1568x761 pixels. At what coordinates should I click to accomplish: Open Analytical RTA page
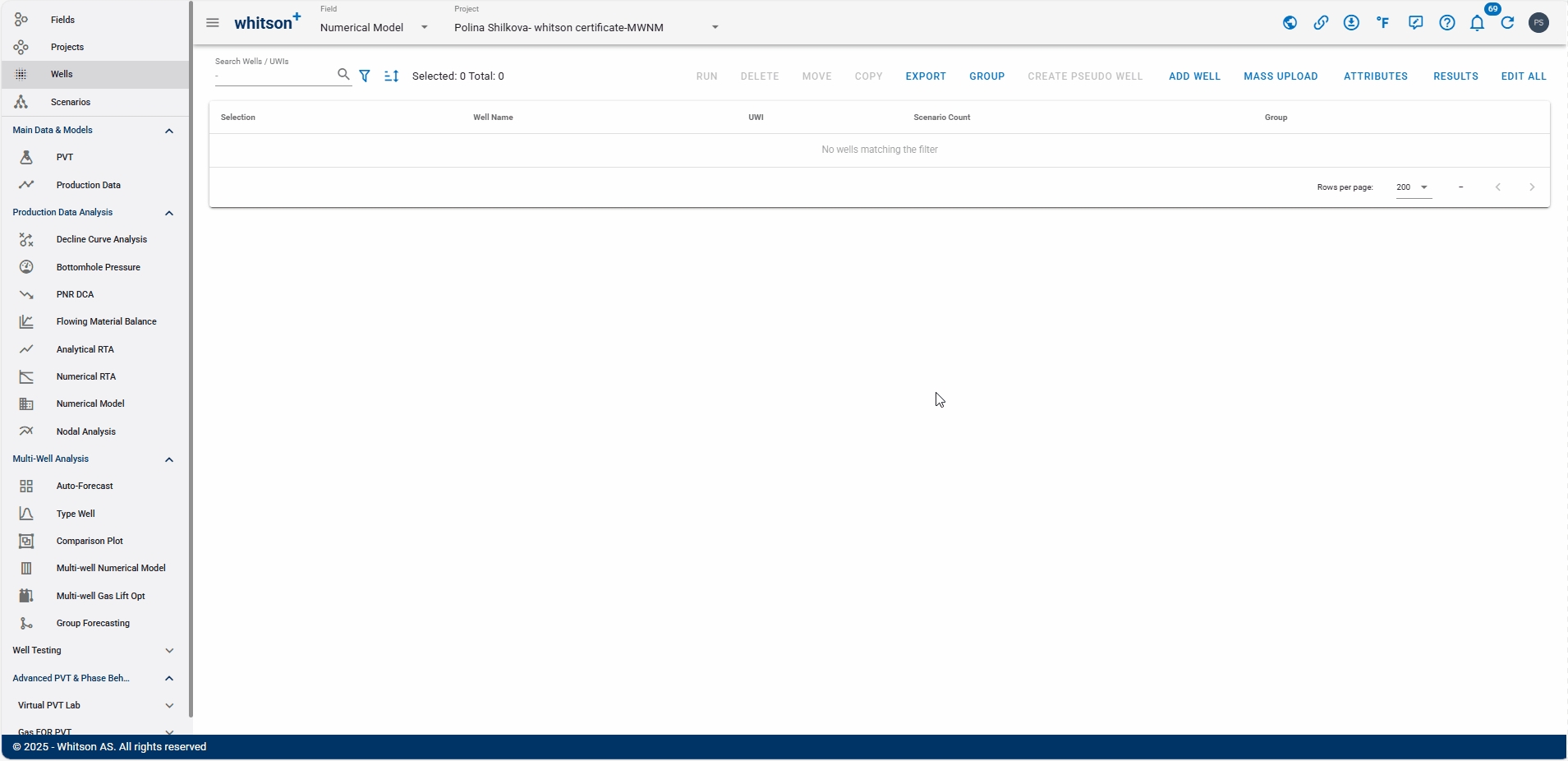pos(94,349)
